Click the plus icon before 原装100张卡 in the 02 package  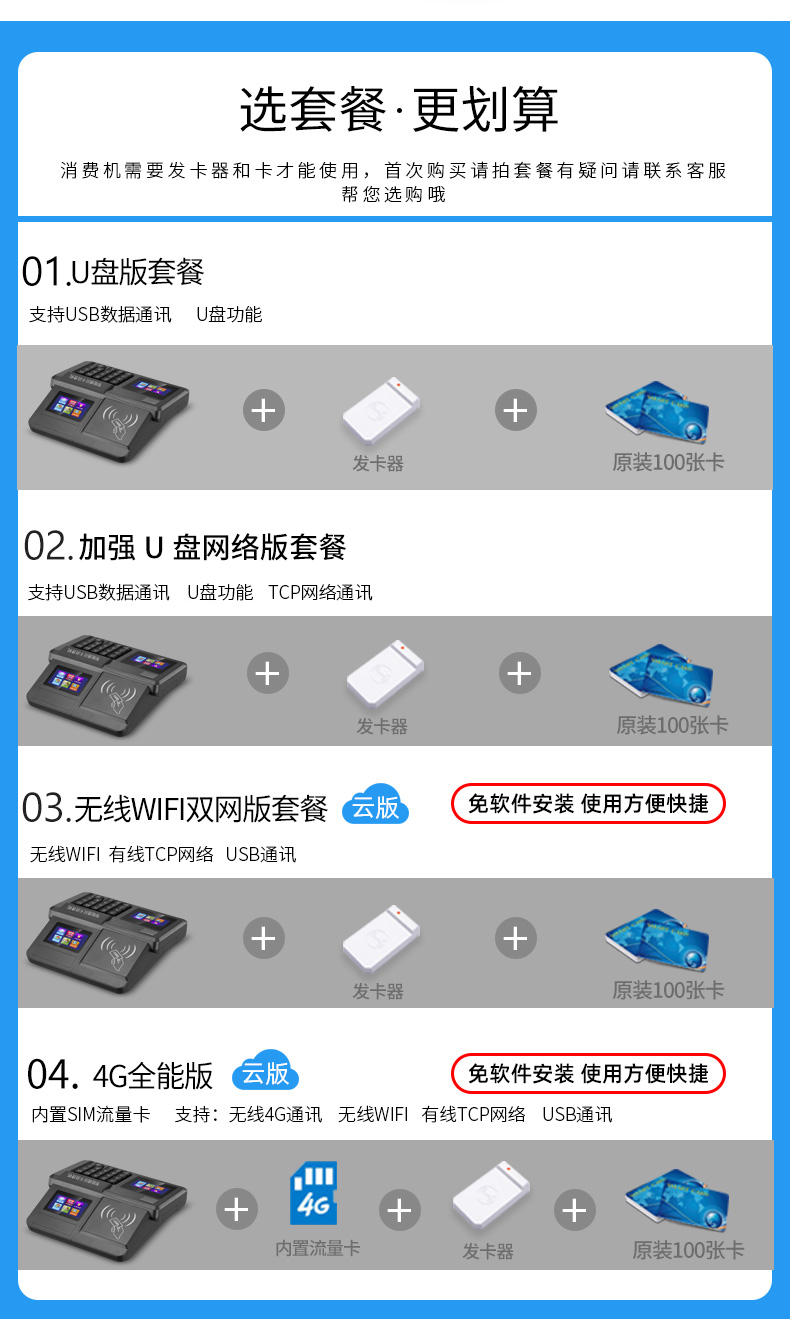pyautogui.click(x=519, y=674)
